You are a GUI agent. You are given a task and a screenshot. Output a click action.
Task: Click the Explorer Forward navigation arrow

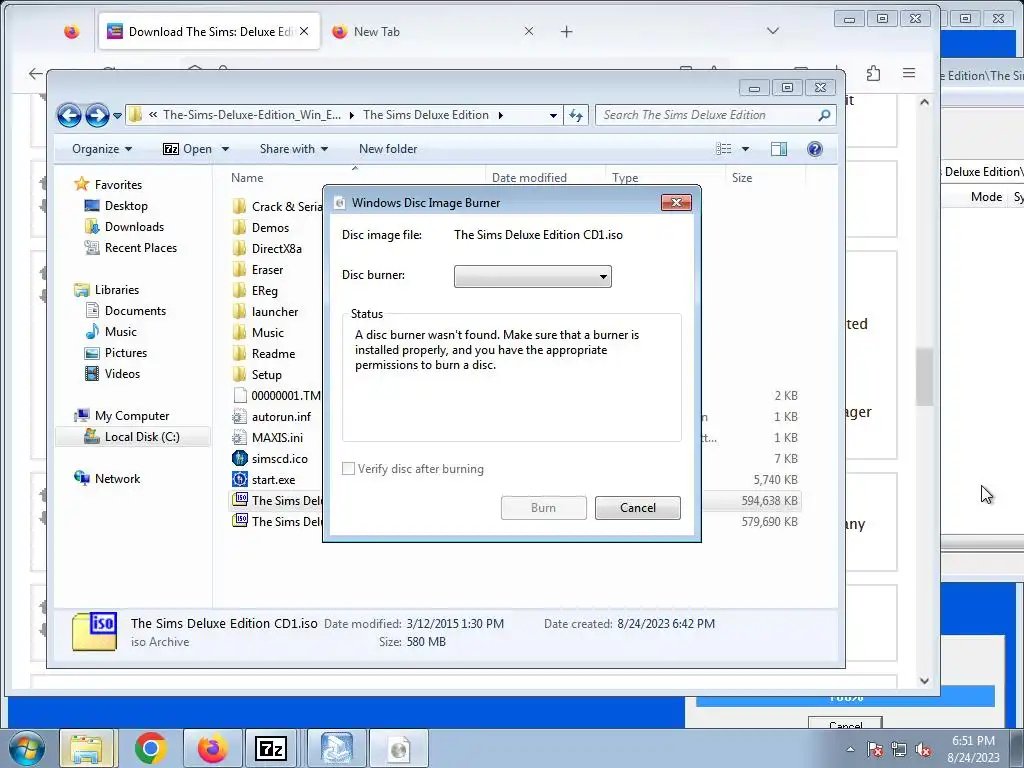tap(97, 116)
